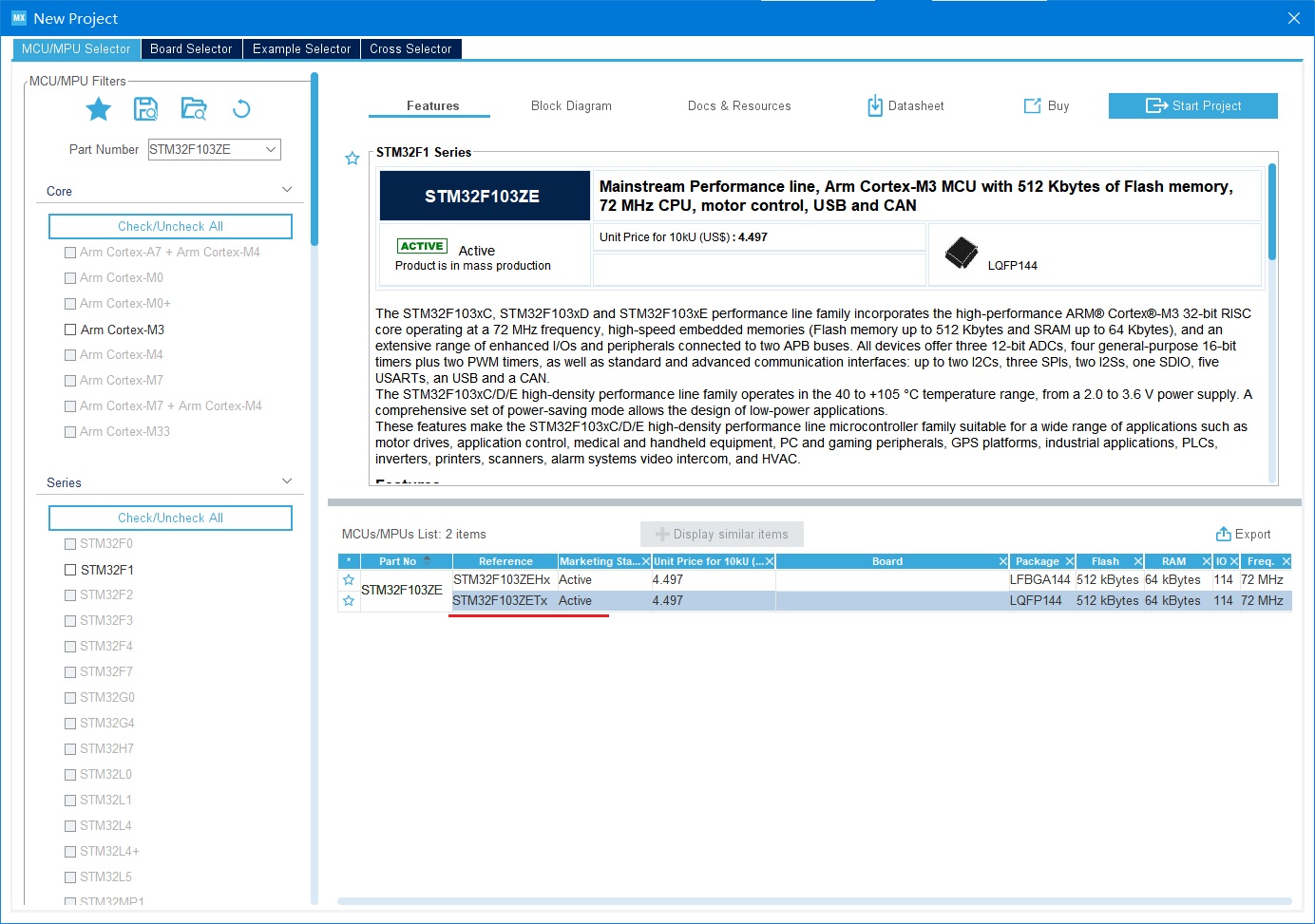Click the Buy link
Screen dimensions: 1315x924
tap(1046, 105)
